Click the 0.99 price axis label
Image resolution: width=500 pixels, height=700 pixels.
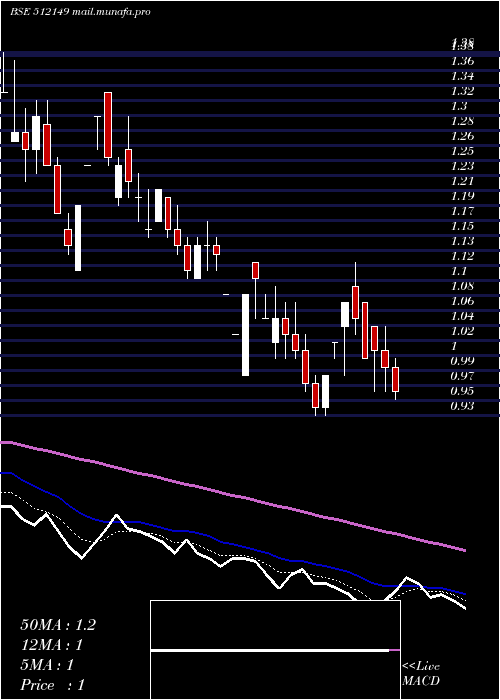click(x=462, y=361)
